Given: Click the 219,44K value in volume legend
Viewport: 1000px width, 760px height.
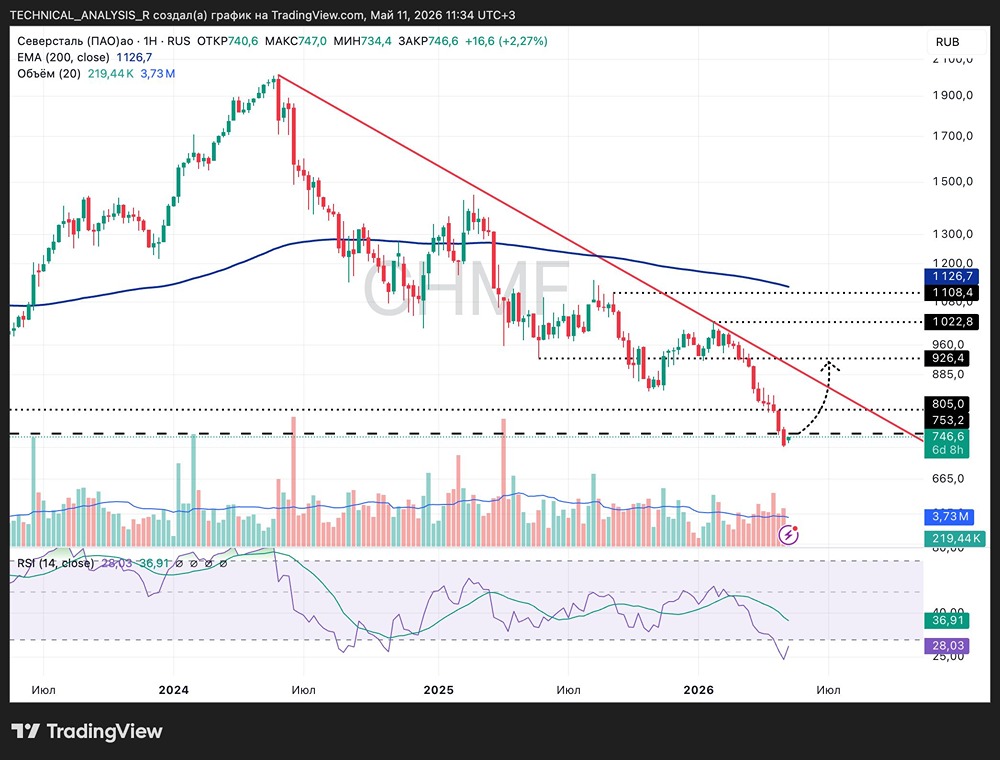Looking at the screenshot, I should click(110, 73).
